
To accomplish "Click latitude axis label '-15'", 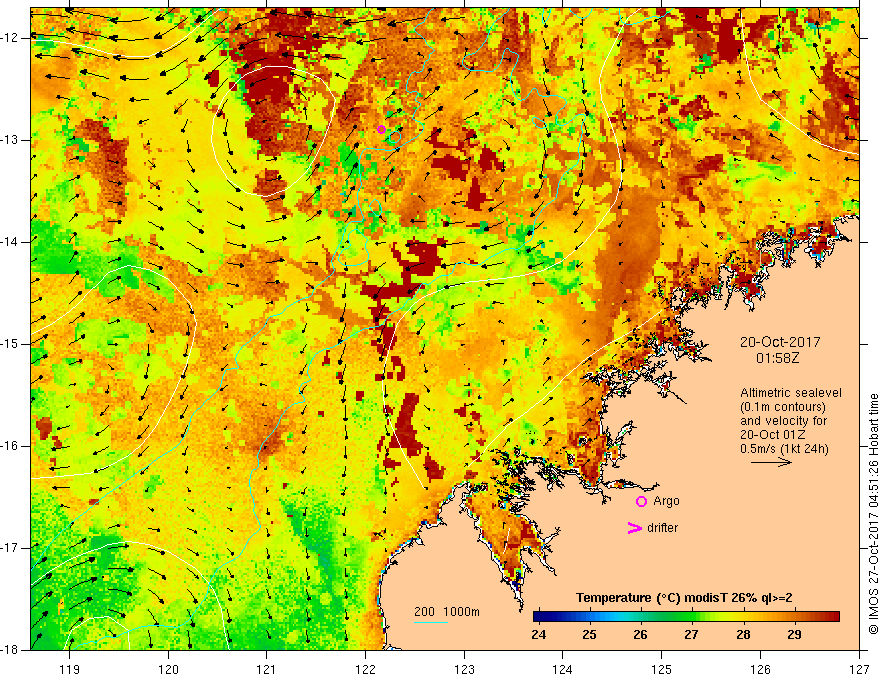I will (11, 344).
